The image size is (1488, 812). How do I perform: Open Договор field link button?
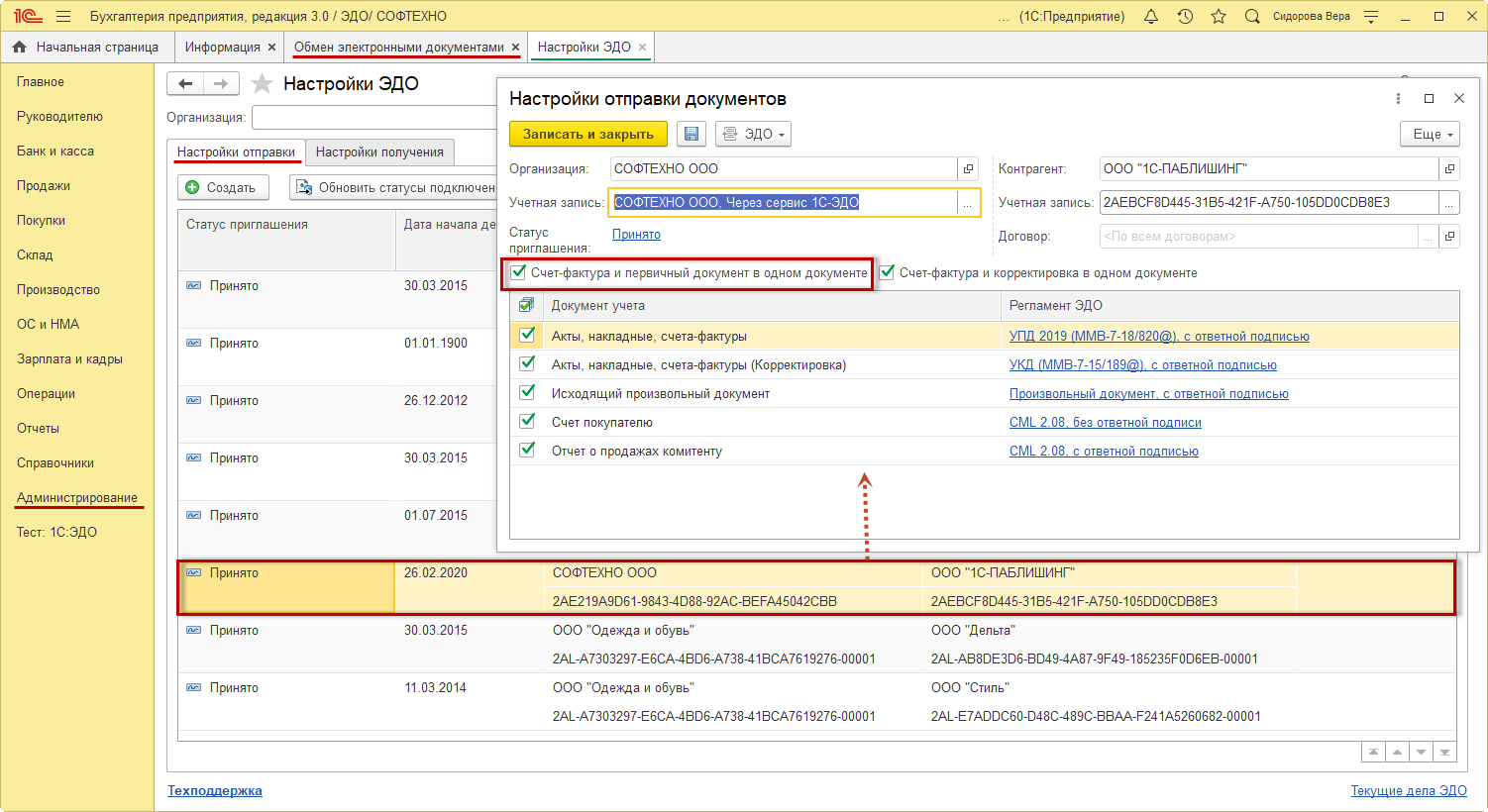[1449, 237]
